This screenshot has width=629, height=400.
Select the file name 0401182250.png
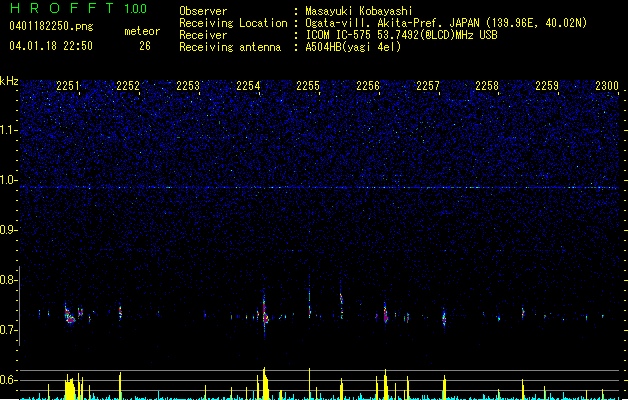pyautogui.click(x=51, y=27)
